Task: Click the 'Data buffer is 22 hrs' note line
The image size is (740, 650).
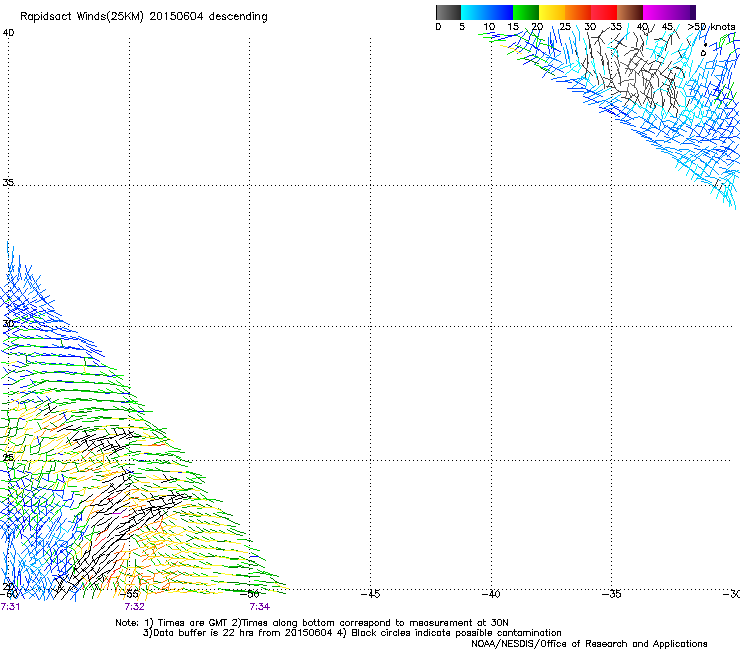Action: point(352,633)
